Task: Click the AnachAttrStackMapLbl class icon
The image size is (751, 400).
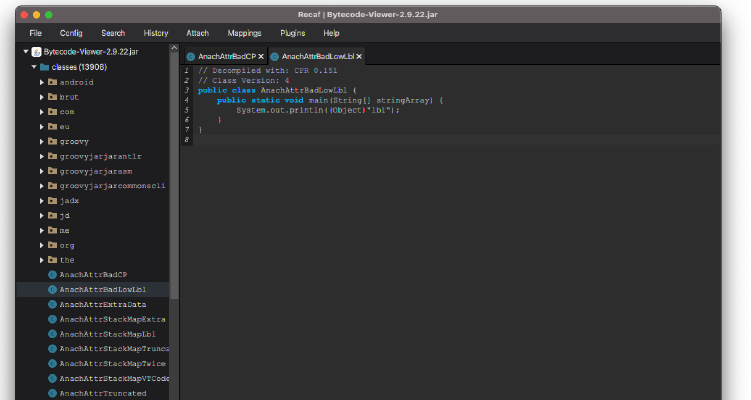Action: 53,334
